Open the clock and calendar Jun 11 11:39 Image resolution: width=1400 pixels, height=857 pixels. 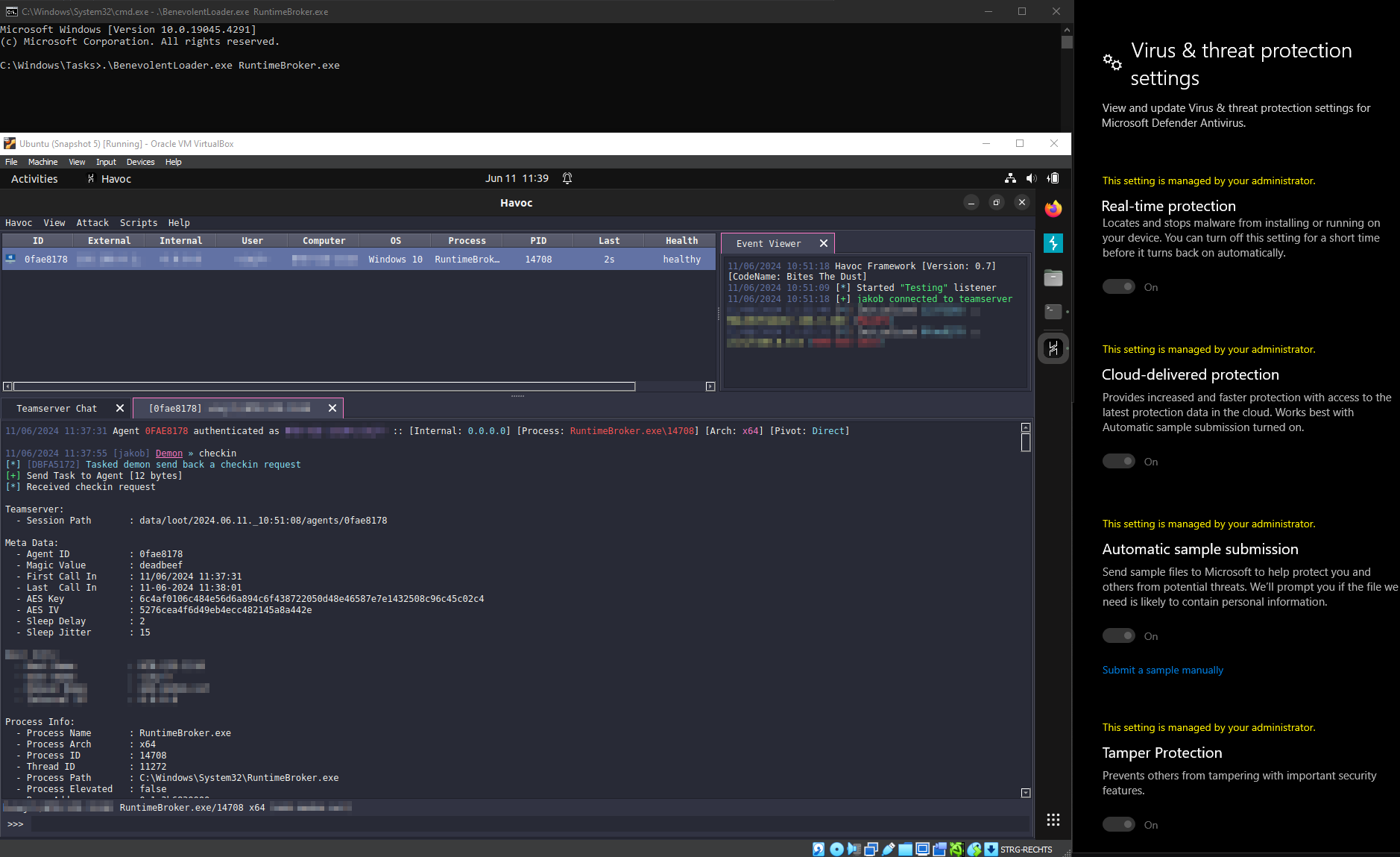pyautogui.click(x=517, y=178)
